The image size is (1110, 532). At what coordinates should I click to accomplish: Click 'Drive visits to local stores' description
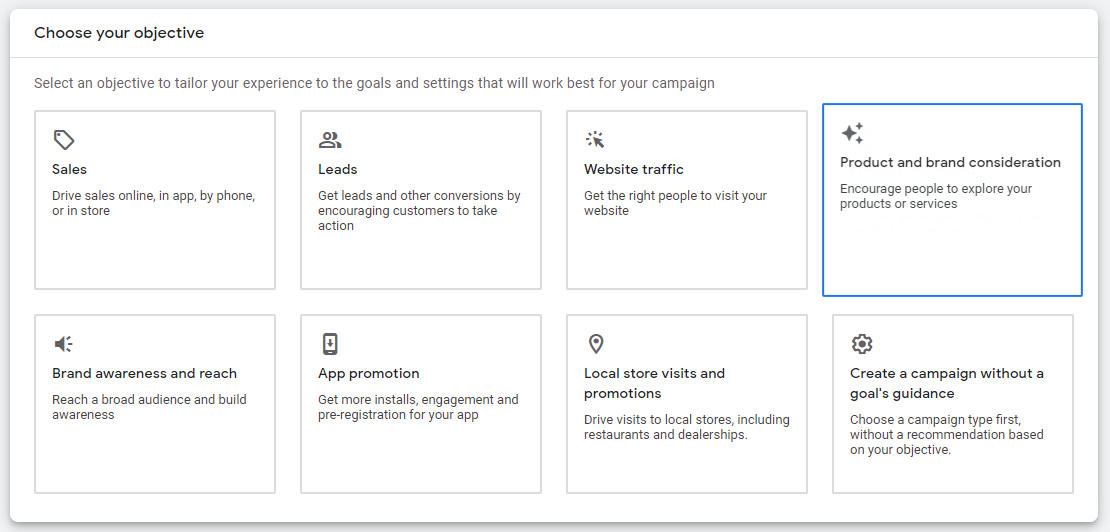tap(686, 427)
